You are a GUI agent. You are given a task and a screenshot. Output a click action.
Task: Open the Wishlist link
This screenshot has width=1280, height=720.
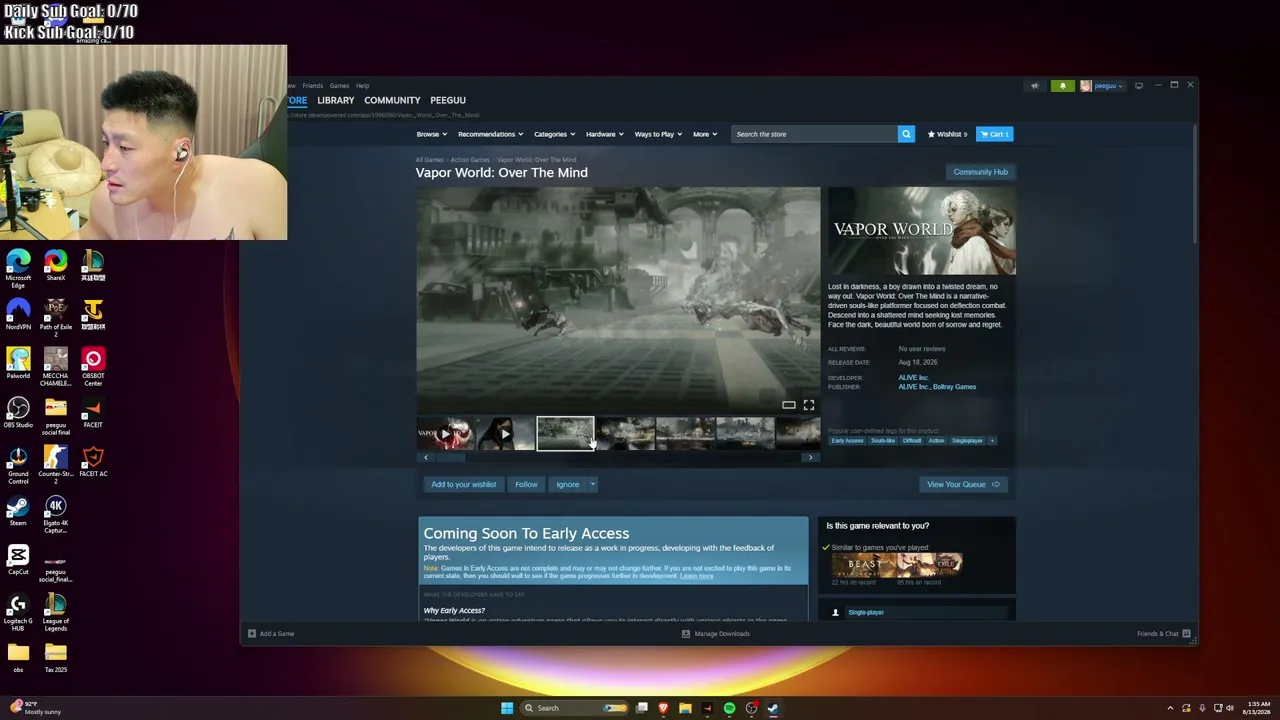tap(947, 134)
